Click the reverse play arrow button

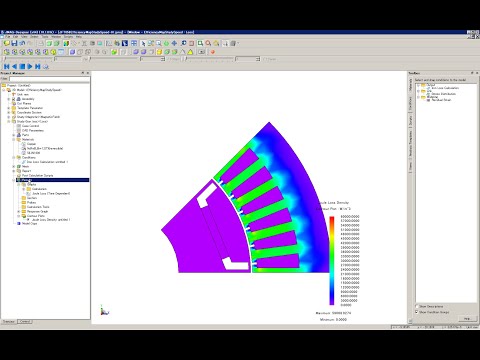(x=14, y=66)
